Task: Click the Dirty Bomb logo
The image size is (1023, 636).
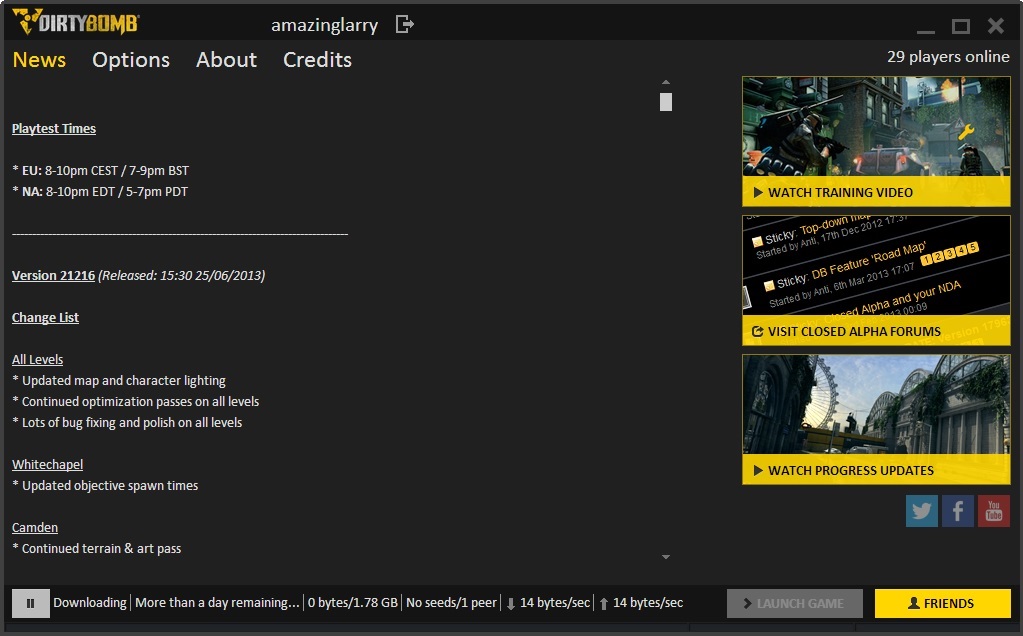Action: pos(76,23)
